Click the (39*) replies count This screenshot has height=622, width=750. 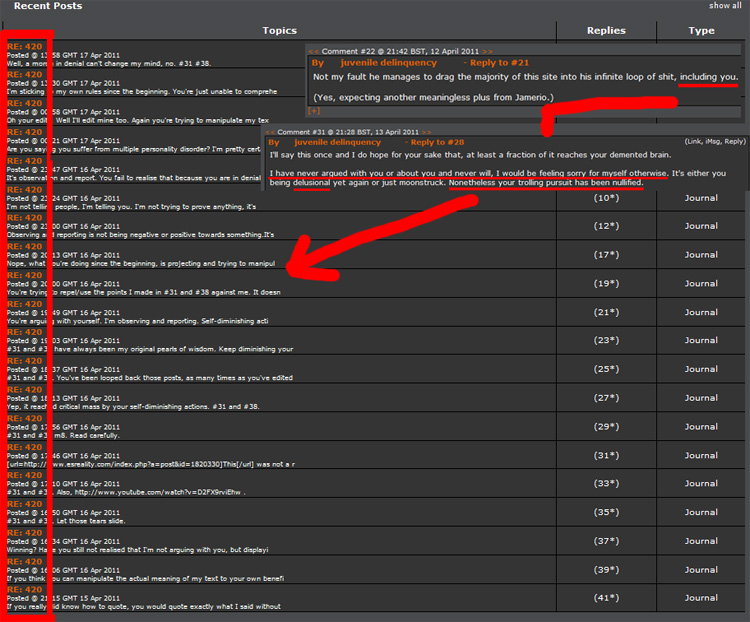tap(606, 569)
